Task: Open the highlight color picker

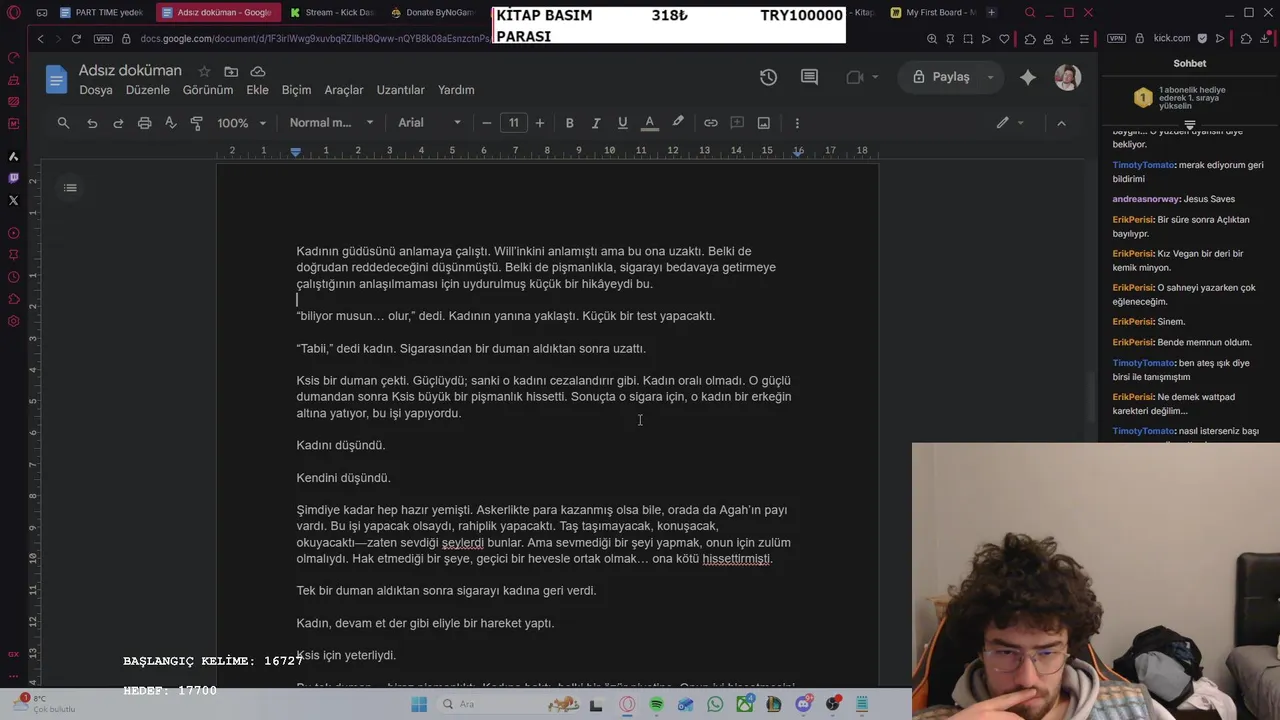Action: [678, 123]
